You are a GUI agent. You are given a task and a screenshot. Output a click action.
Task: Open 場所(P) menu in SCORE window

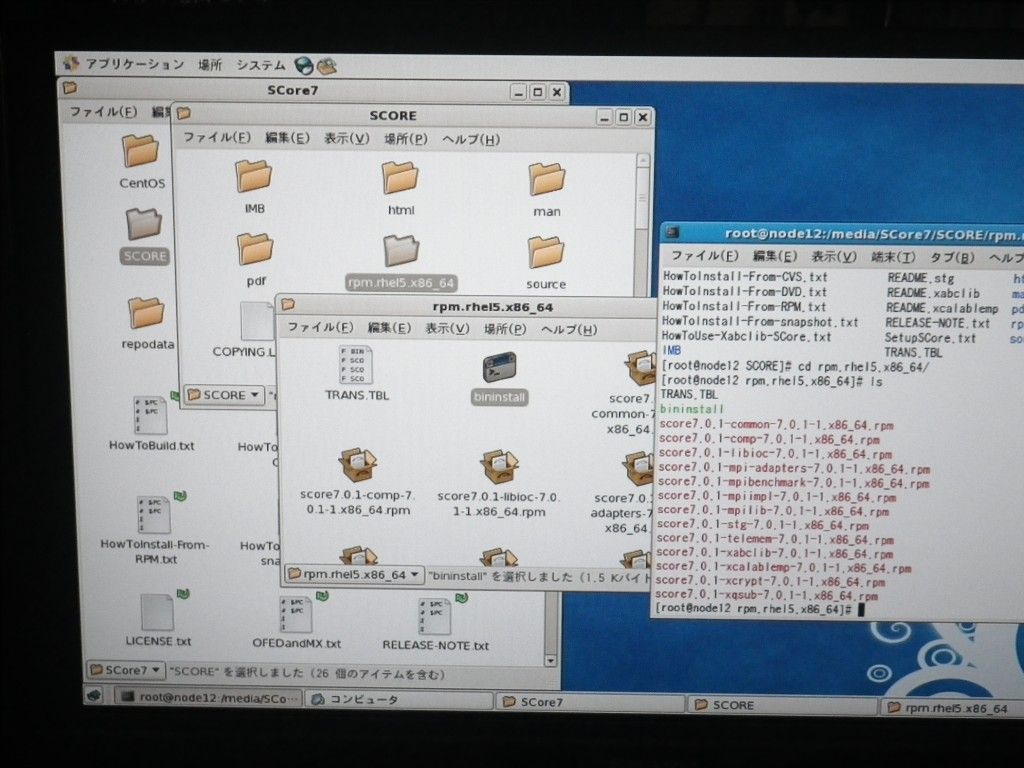point(406,139)
